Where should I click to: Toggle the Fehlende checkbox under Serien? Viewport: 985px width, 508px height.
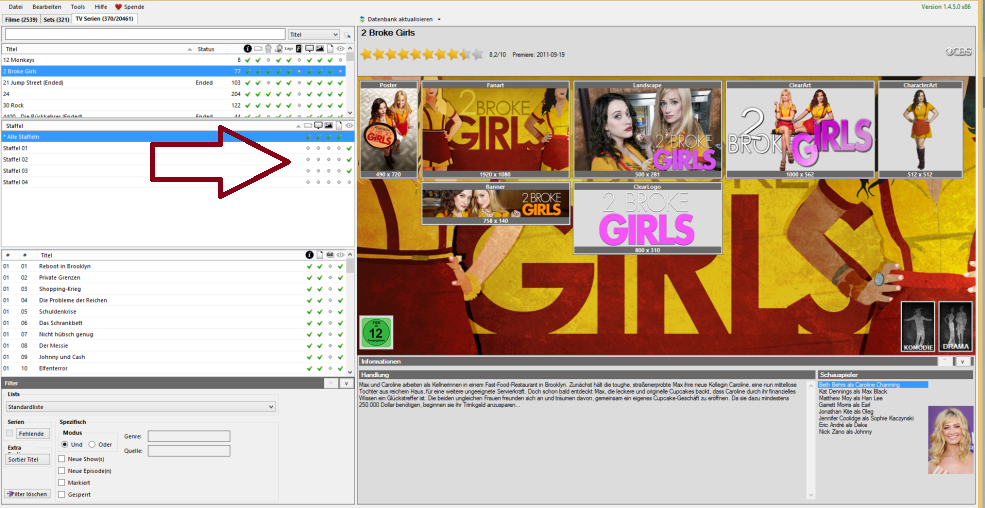tap(9, 433)
